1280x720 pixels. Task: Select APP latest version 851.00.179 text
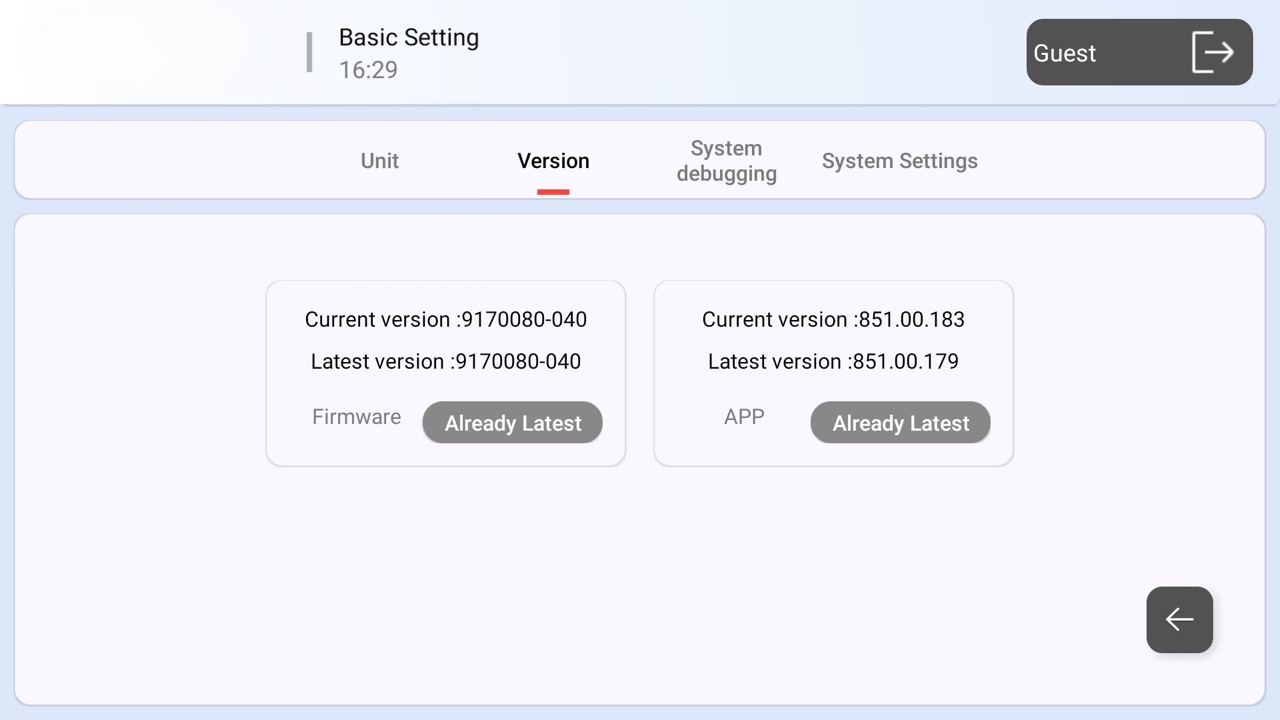pos(833,362)
